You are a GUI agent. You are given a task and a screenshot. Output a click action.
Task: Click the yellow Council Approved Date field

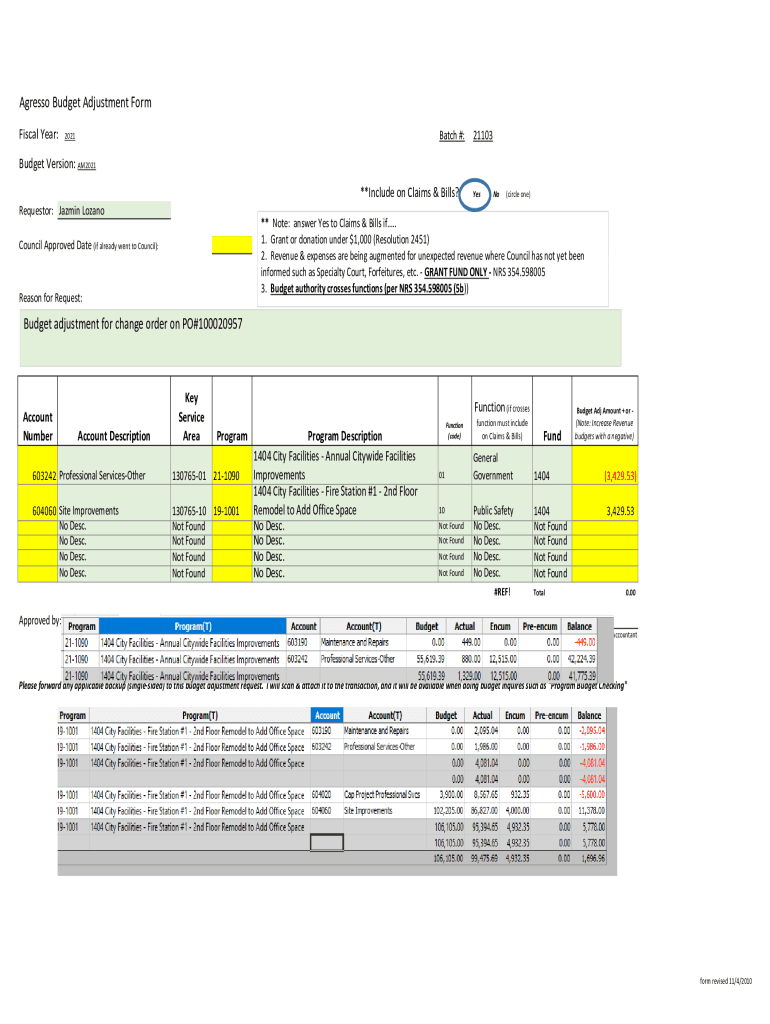(231, 245)
